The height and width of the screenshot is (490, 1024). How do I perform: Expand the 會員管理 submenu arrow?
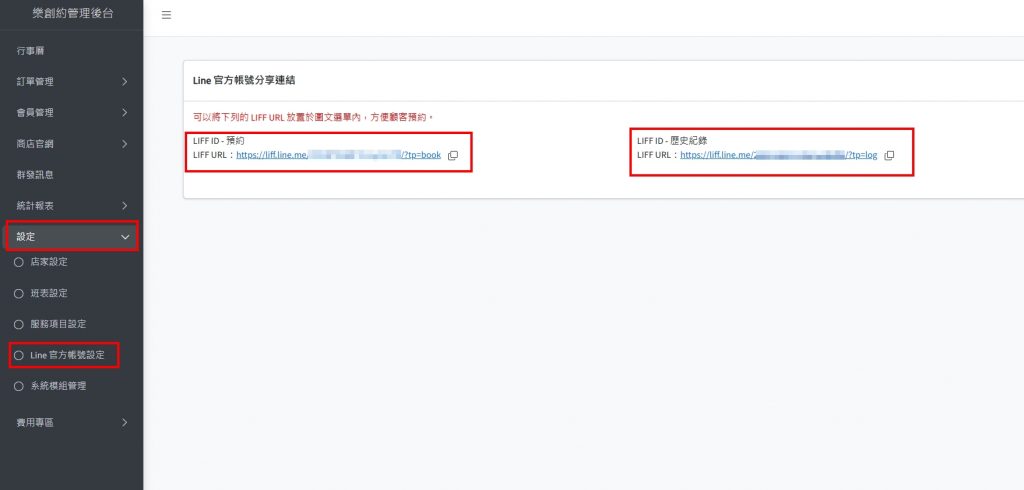coord(124,112)
